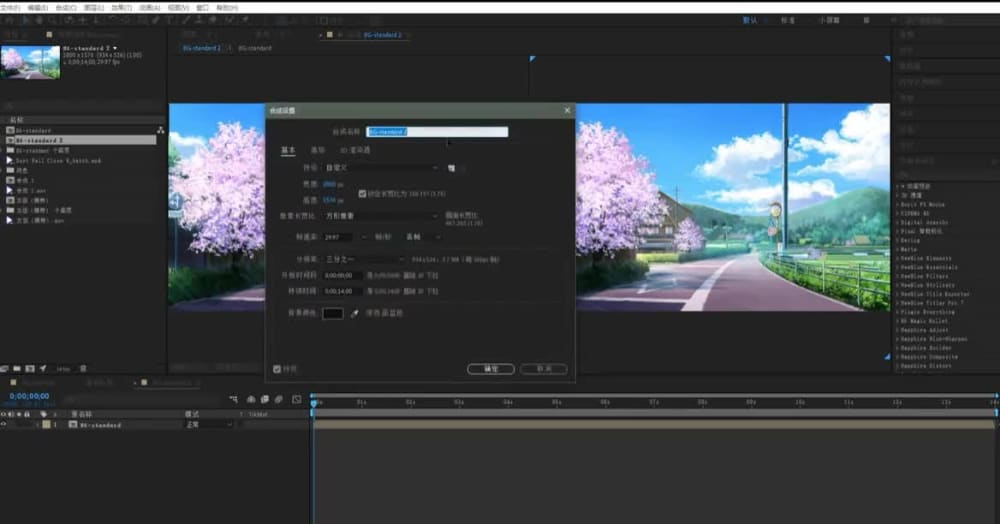
Task: Click the duration field in dialog
Action: 342,291
